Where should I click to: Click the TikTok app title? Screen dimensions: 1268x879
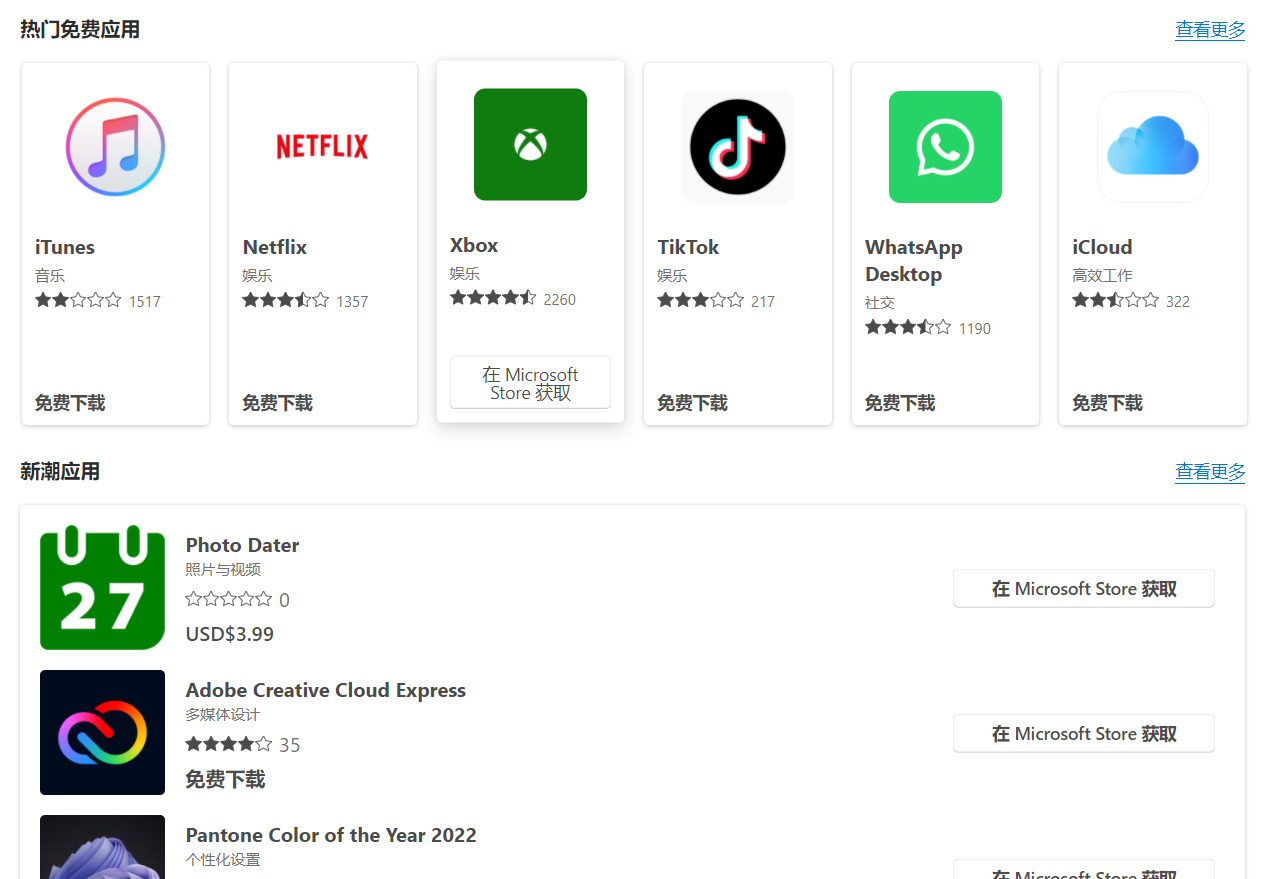pos(688,247)
